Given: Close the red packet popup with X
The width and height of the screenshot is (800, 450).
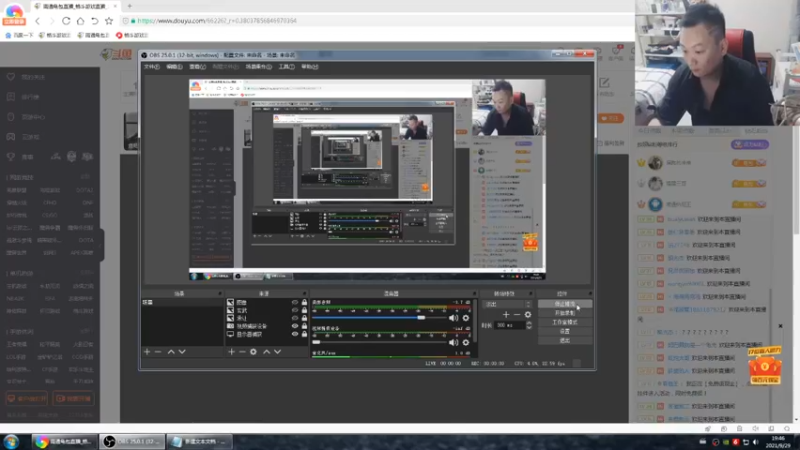Looking at the screenshot, I should coord(780,326).
